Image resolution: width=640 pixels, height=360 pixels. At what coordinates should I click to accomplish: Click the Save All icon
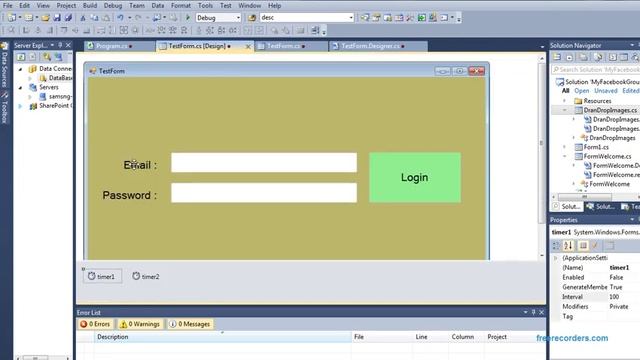[68, 18]
